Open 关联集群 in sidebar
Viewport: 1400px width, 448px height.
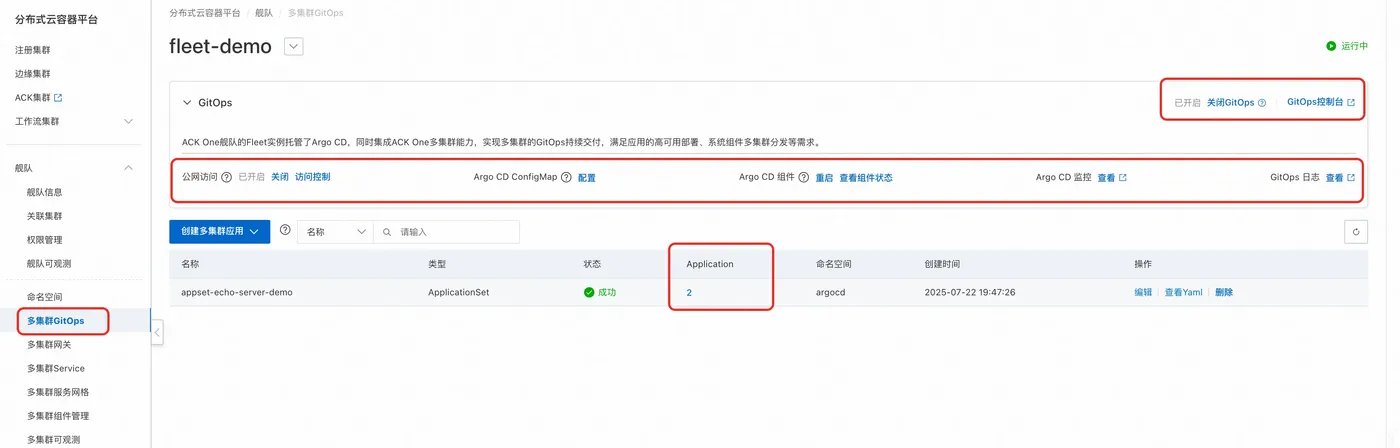[45, 216]
